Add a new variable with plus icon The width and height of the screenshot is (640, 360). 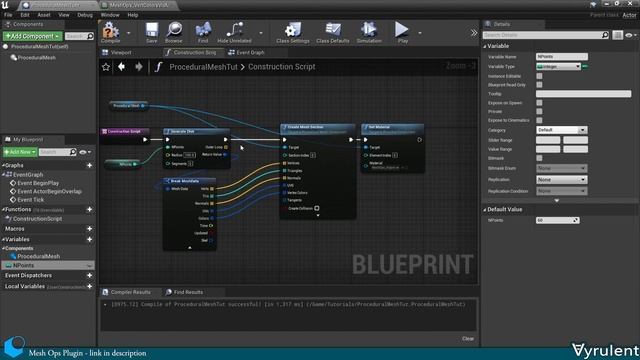(x=89, y=240)
